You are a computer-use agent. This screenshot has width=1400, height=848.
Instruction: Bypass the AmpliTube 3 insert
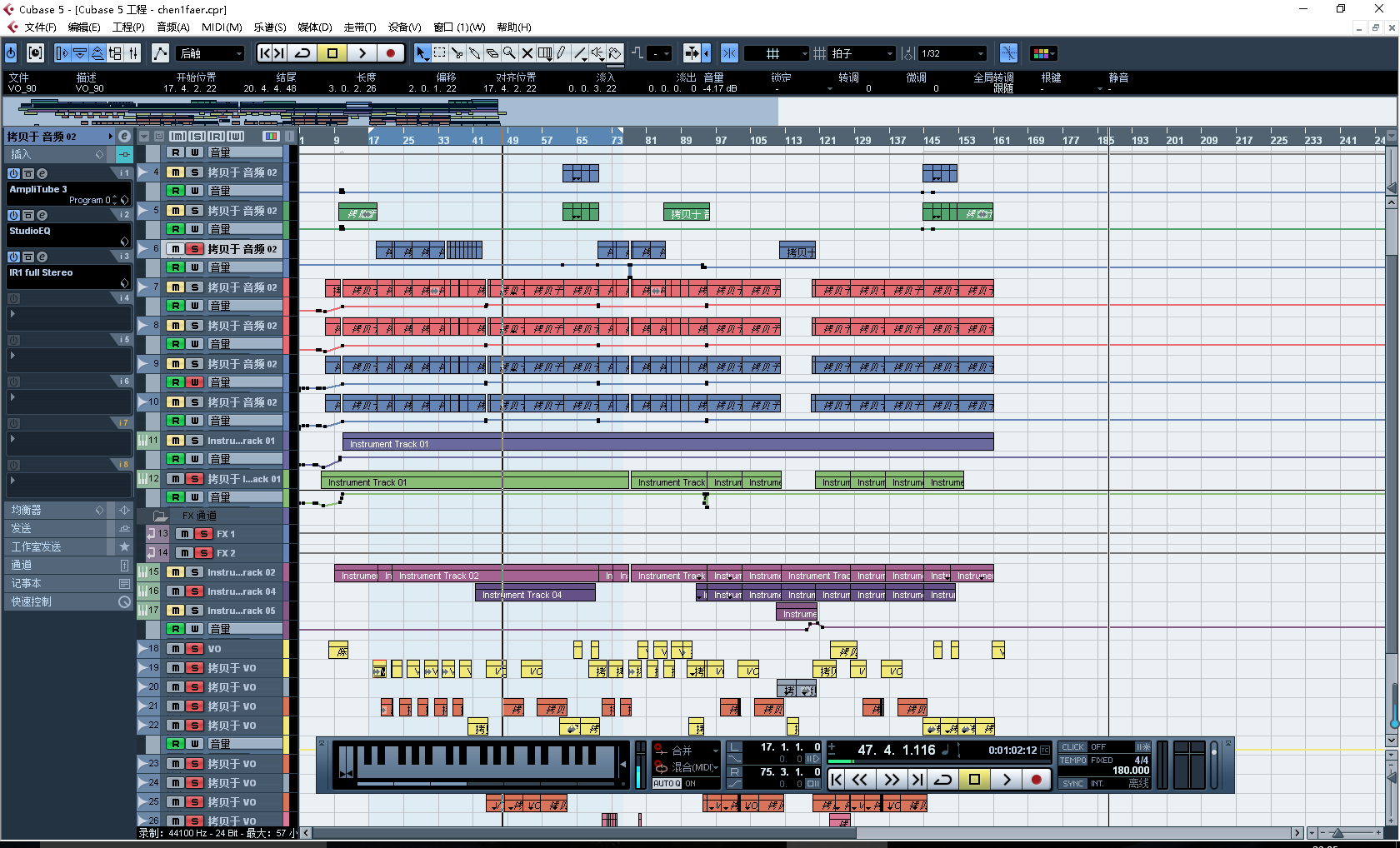point(13,174)
